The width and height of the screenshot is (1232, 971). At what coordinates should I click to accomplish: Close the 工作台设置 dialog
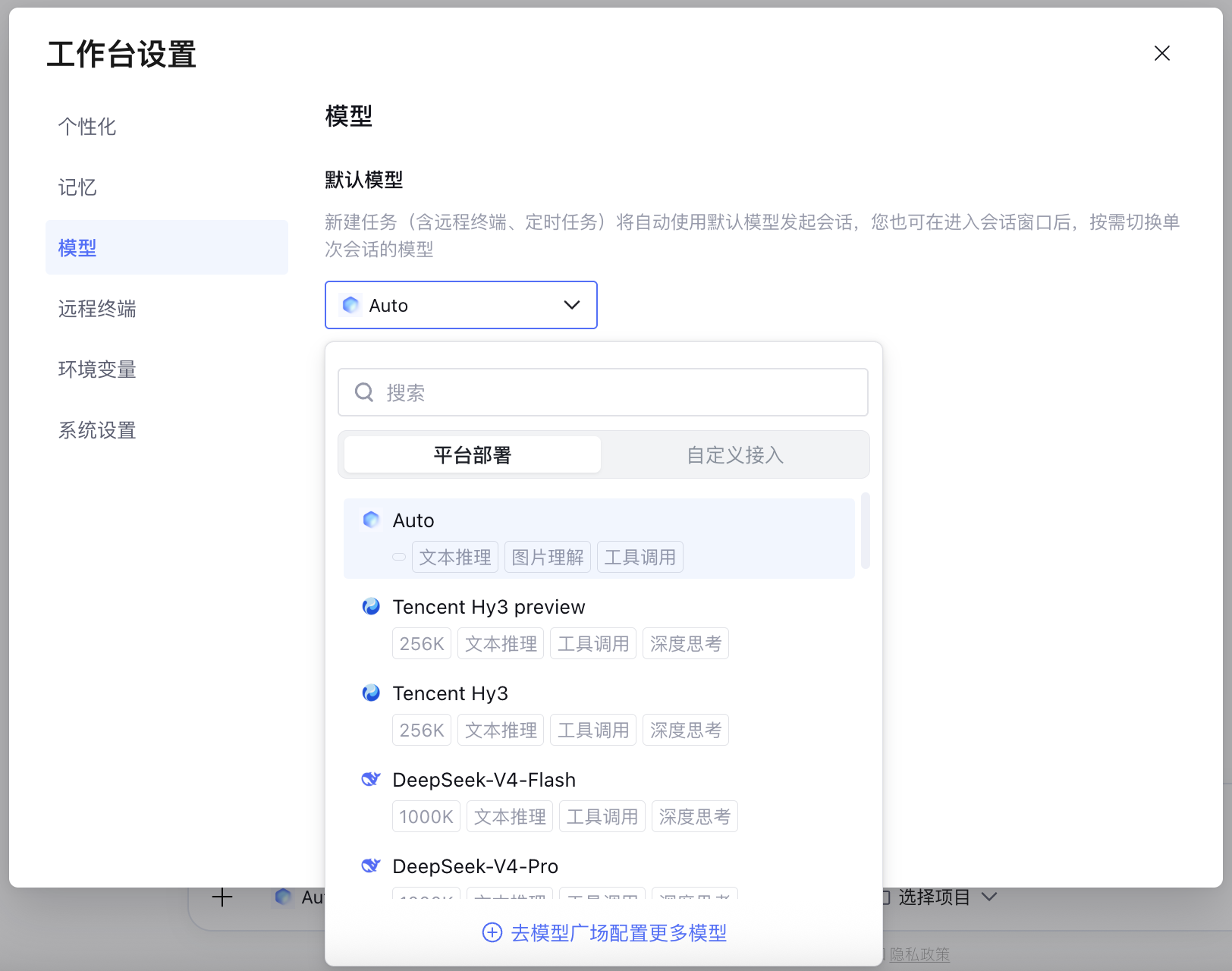(1161, 53)
